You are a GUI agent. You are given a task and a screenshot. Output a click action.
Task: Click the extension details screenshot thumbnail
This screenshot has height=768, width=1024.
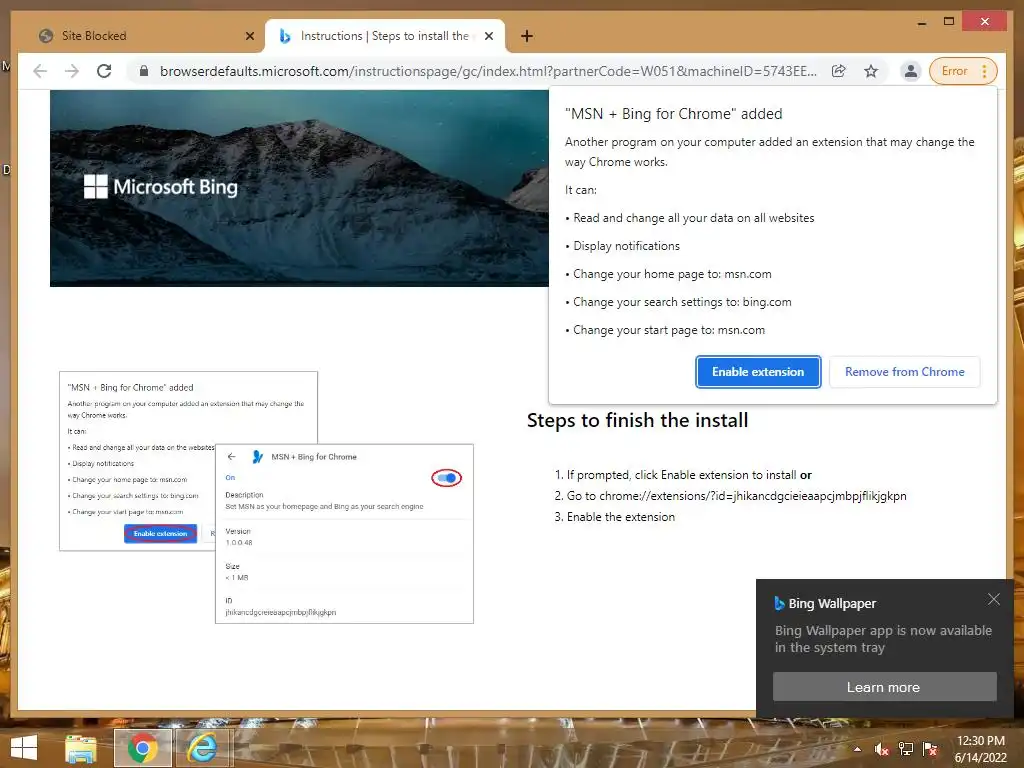pyautogui.click(x=344, y=534)
